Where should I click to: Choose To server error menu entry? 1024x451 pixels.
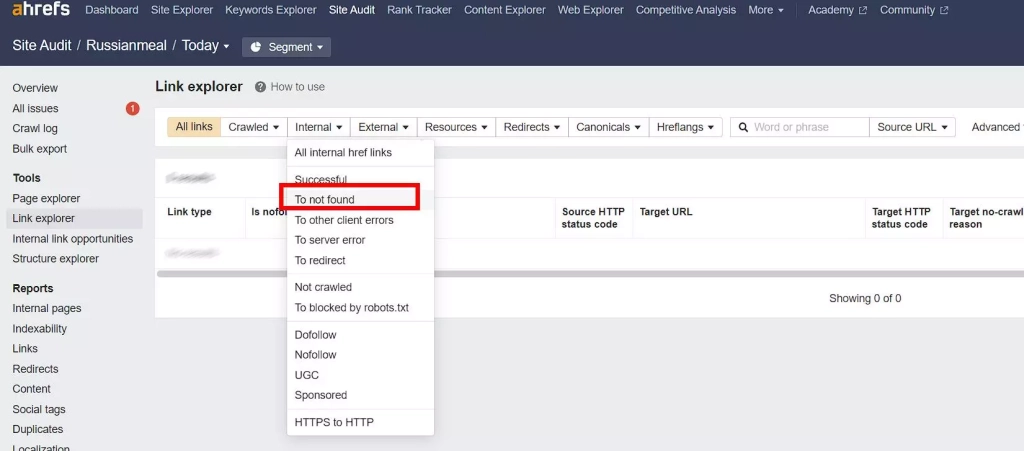pyautogui.click(x=360, y=240)
